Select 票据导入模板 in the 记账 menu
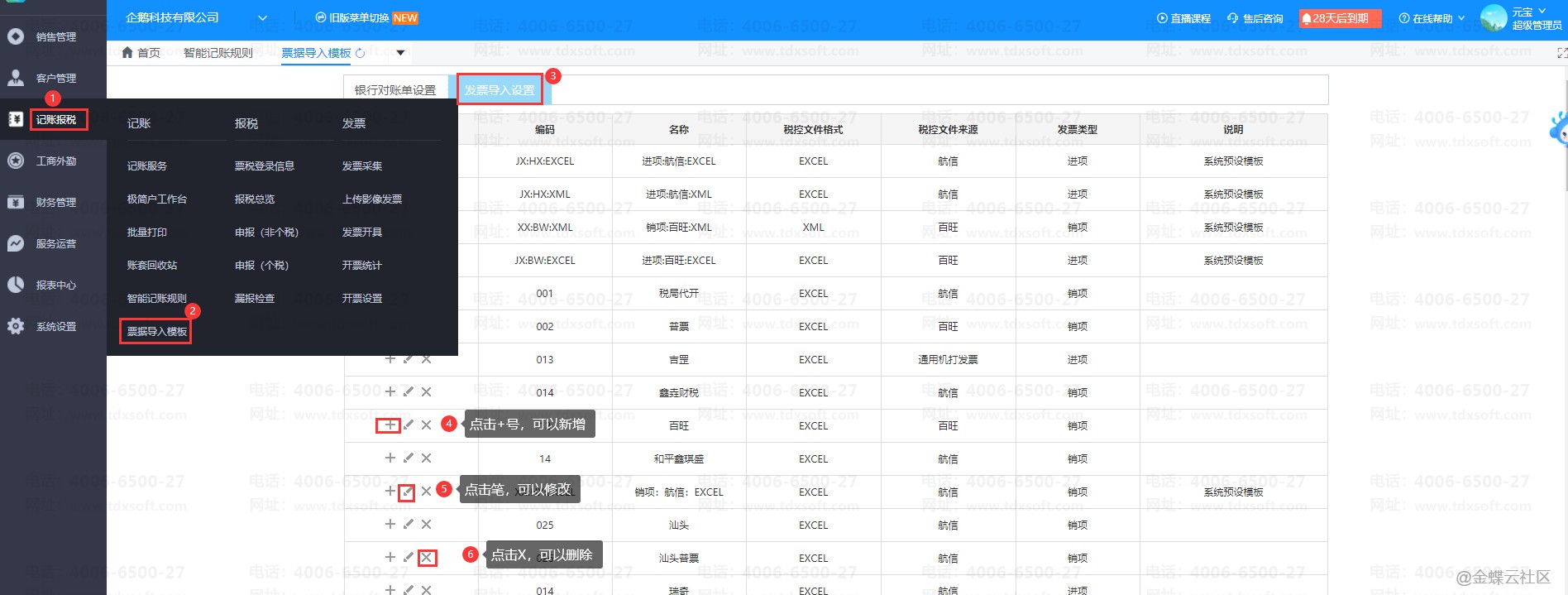 pos(156,332)
